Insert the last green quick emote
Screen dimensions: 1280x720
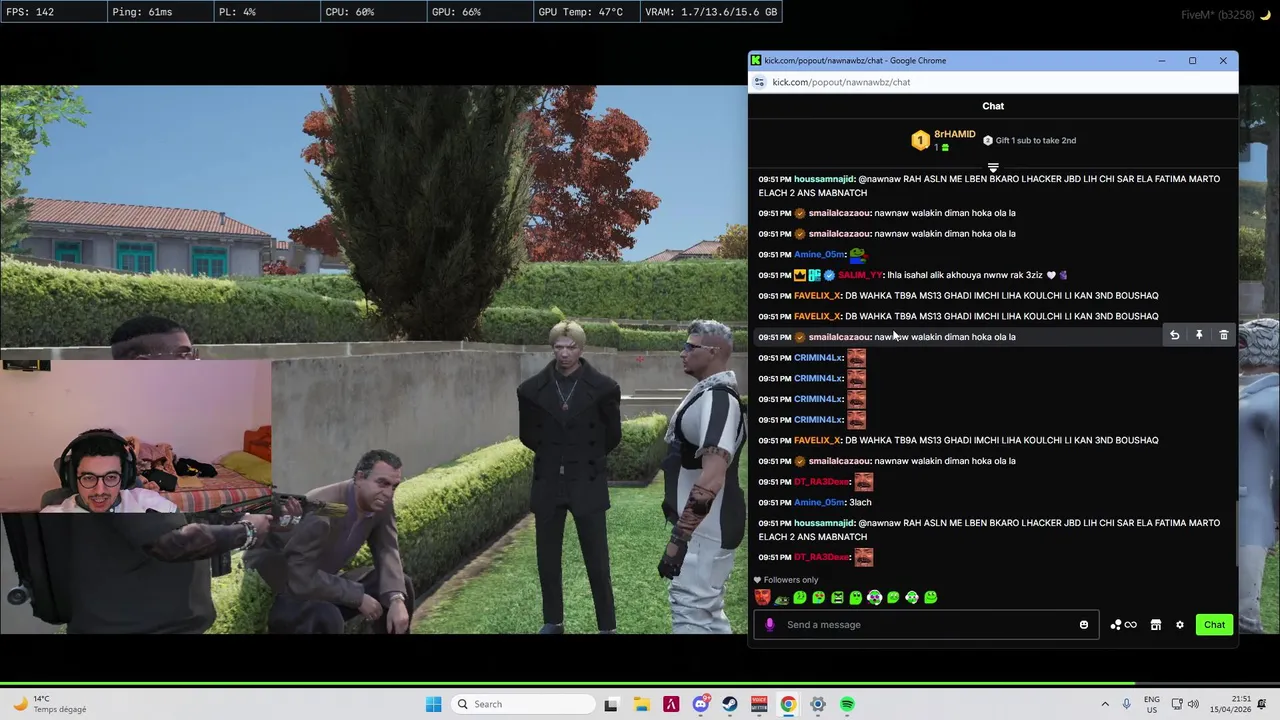click(931, 598)
